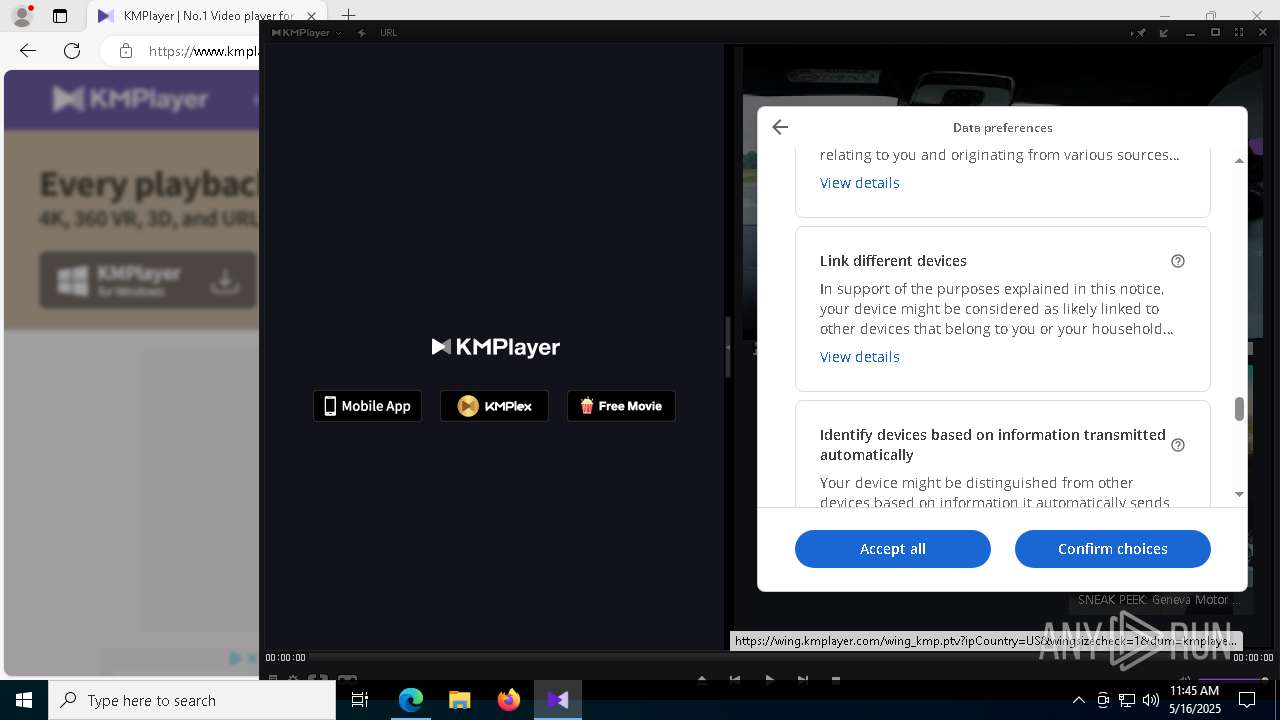Open the Edge profile icon
1280x720 pixels.
pos(22,16)
